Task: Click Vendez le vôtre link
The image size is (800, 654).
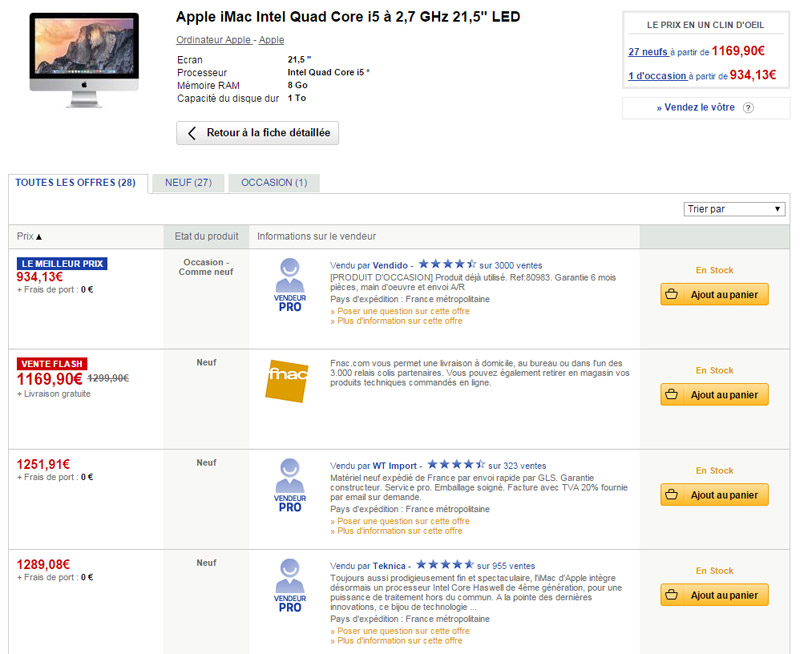Action: click(x=696, y=108)
